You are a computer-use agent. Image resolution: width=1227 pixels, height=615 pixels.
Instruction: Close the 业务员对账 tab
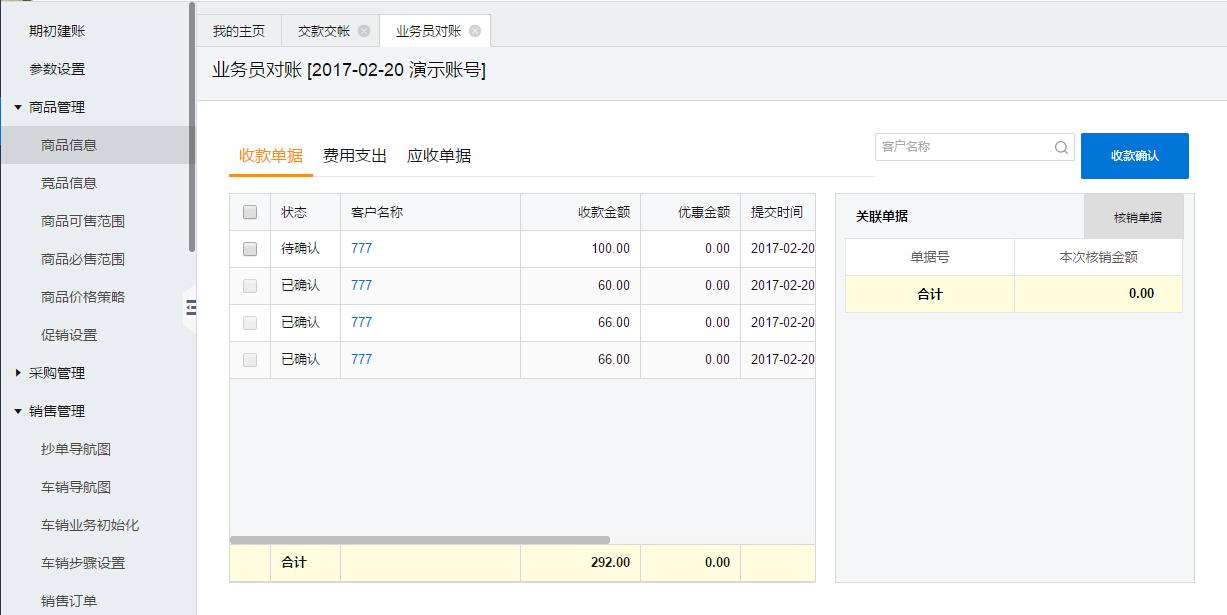[x=475, y=31]
